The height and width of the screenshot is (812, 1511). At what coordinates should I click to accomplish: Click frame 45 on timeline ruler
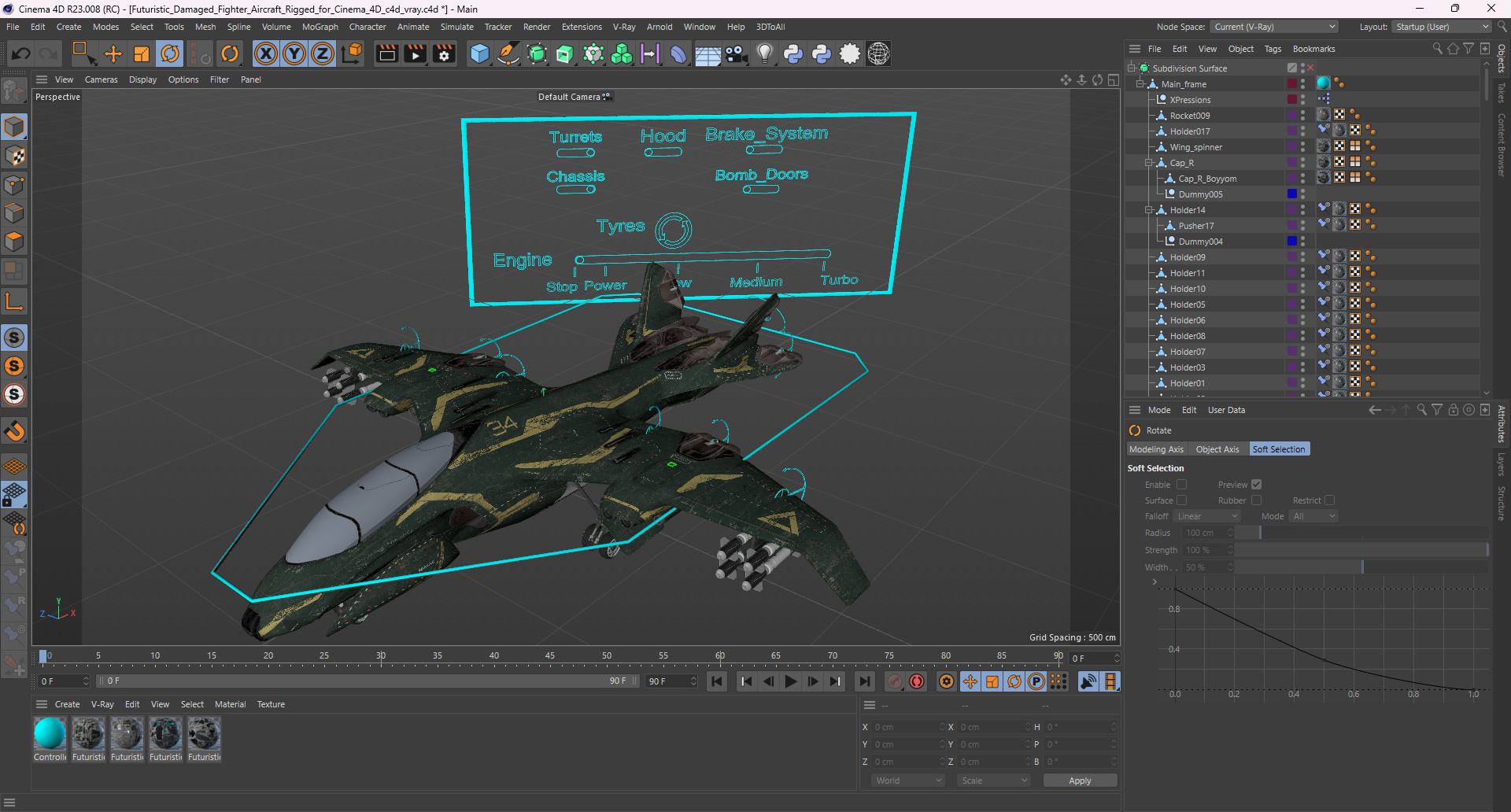tap(550, 656)
